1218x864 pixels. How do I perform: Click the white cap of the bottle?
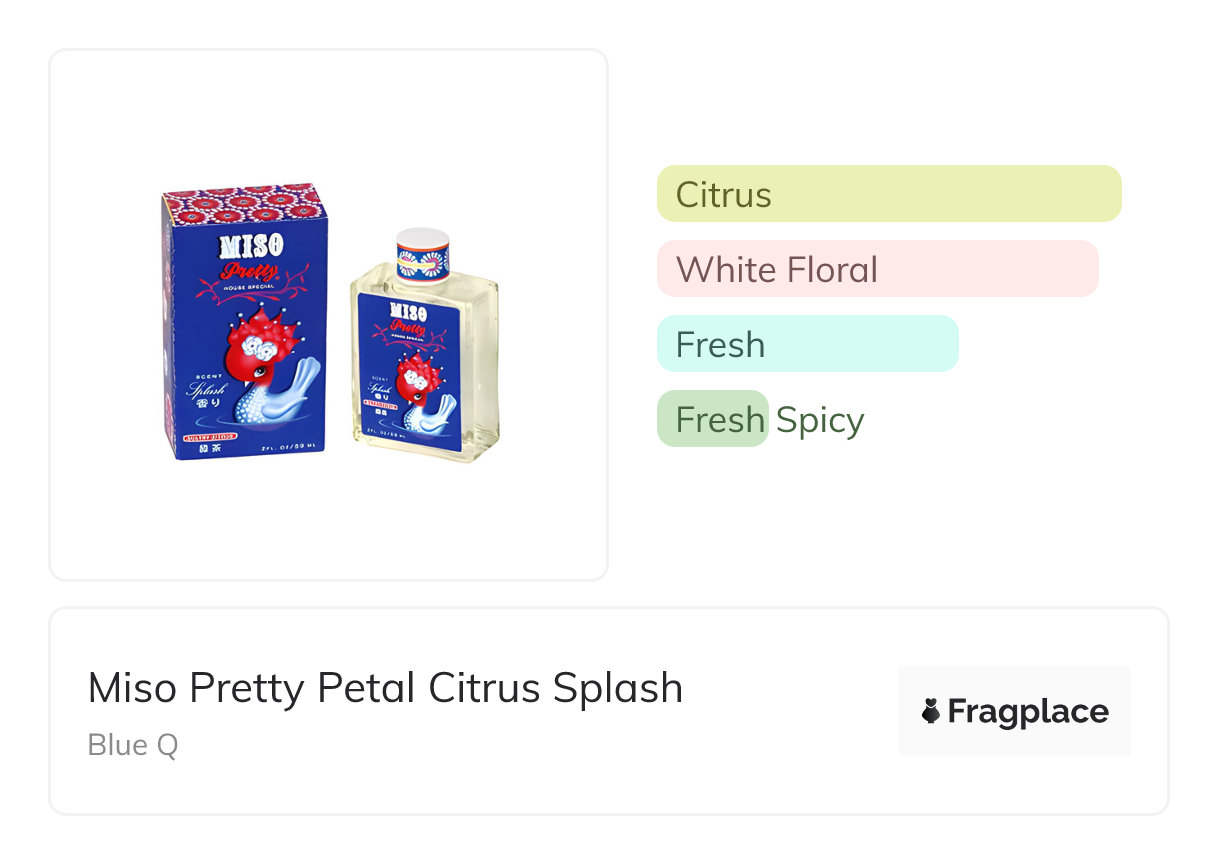pyautogui.click(x=421, y=239)
